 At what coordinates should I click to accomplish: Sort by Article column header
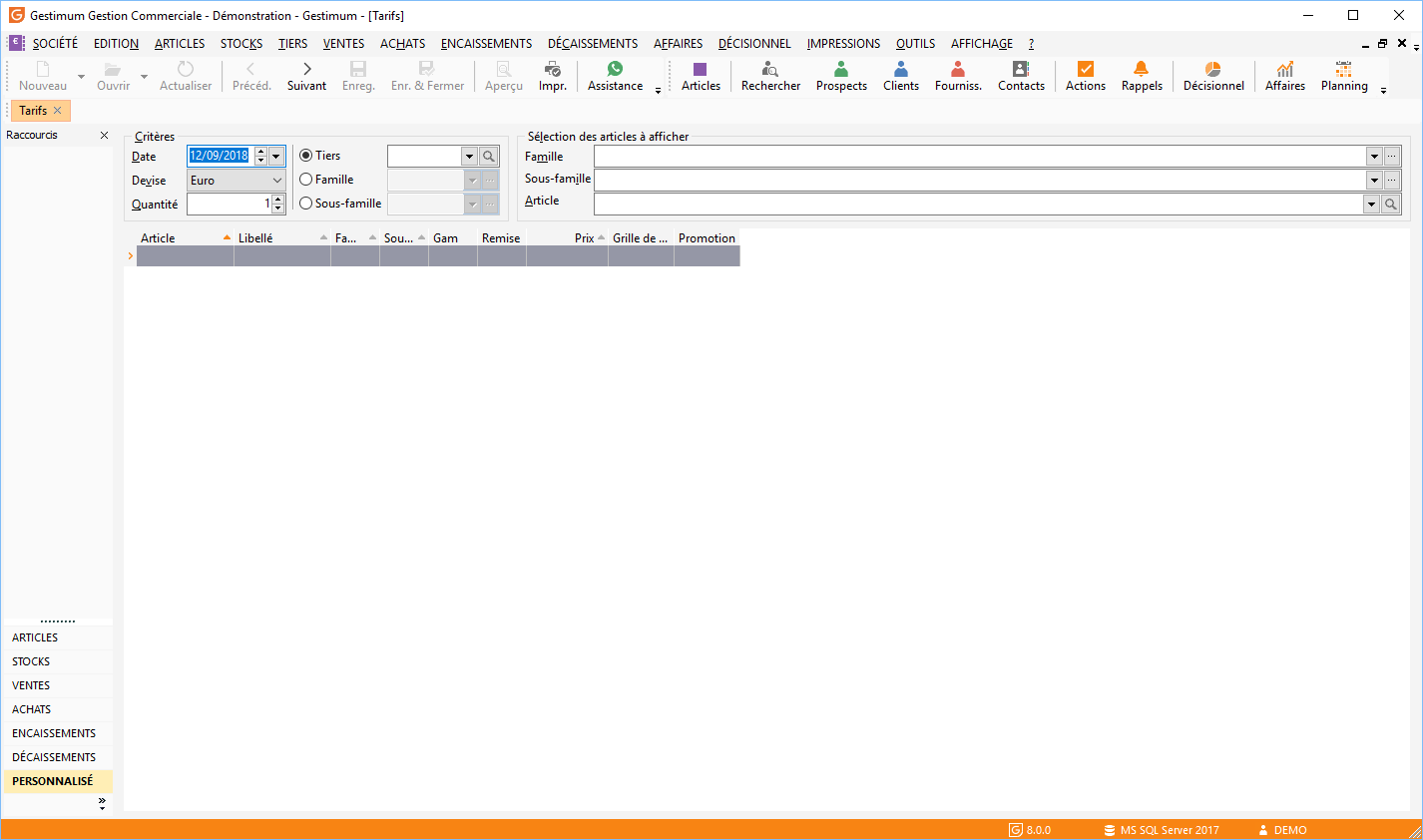tap(185, 238)
